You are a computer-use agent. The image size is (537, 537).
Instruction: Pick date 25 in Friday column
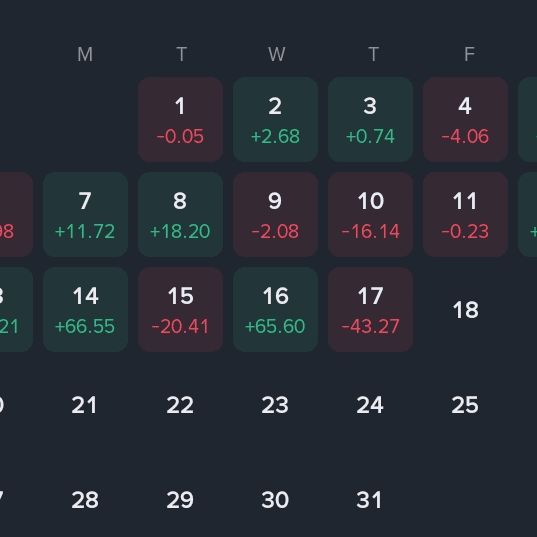tap(465, 405)
